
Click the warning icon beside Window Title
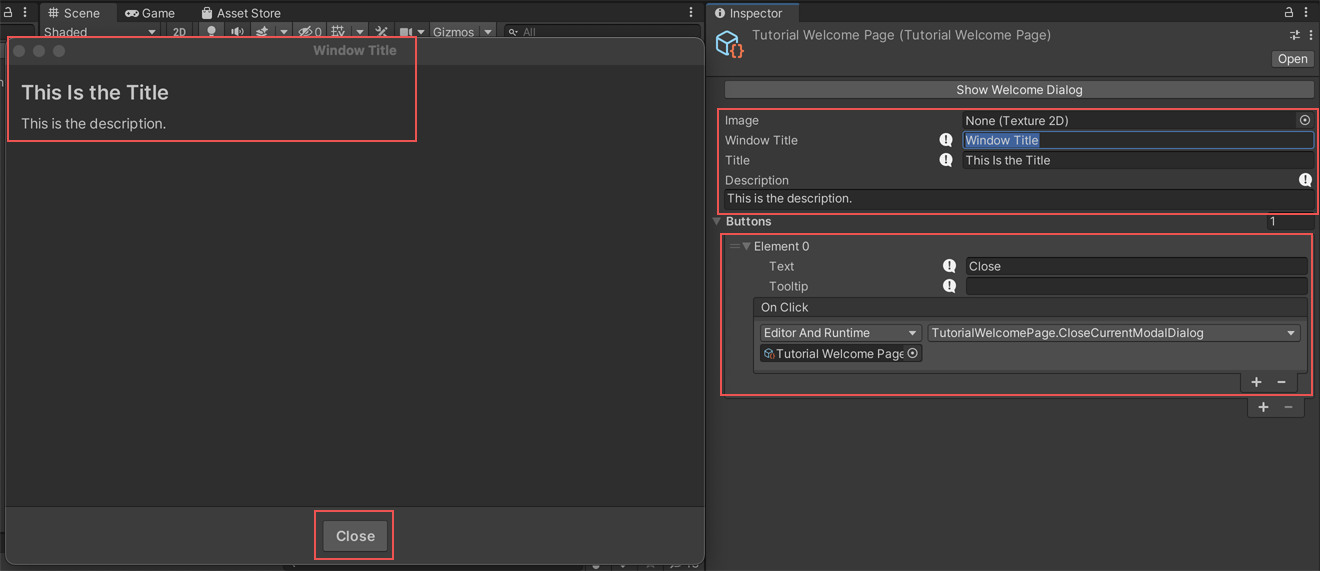point(945,140)
